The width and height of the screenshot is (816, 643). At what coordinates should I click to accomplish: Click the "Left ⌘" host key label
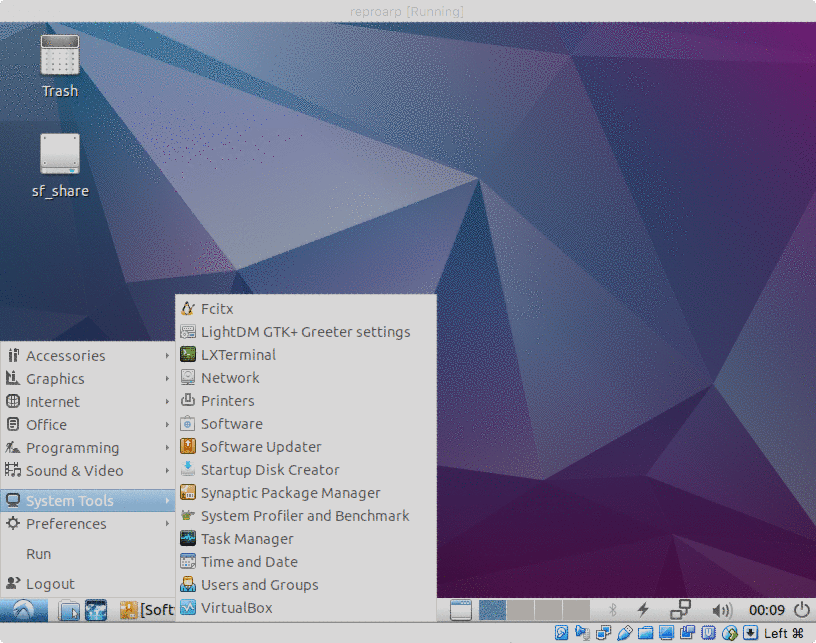(x=784, y=633)
